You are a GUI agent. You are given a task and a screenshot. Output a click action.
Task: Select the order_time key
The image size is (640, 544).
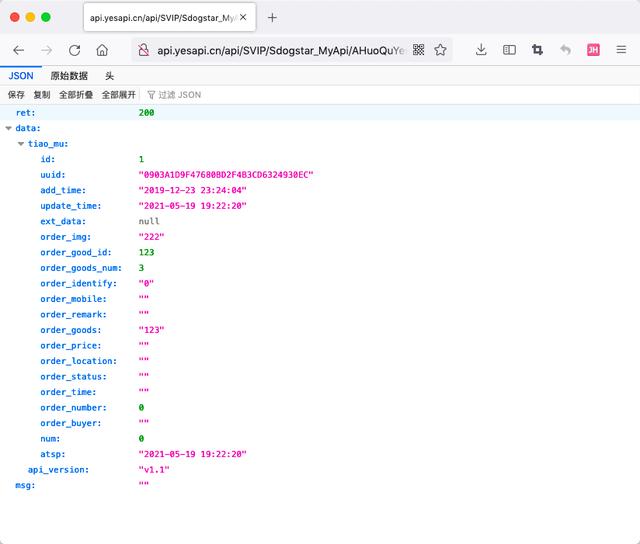click(x=68, y=392)
